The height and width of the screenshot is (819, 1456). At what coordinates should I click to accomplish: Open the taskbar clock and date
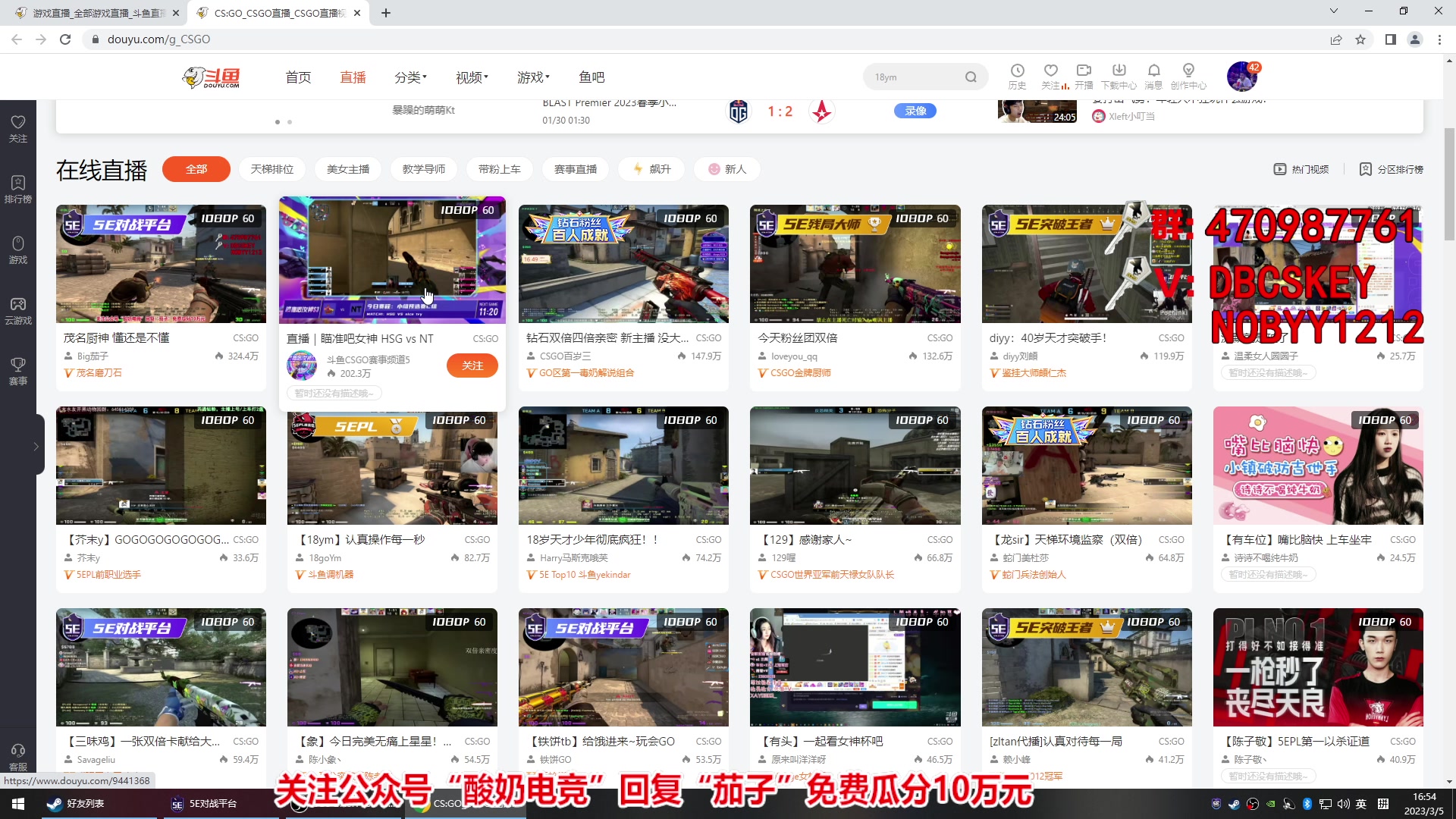point(1424,804)
